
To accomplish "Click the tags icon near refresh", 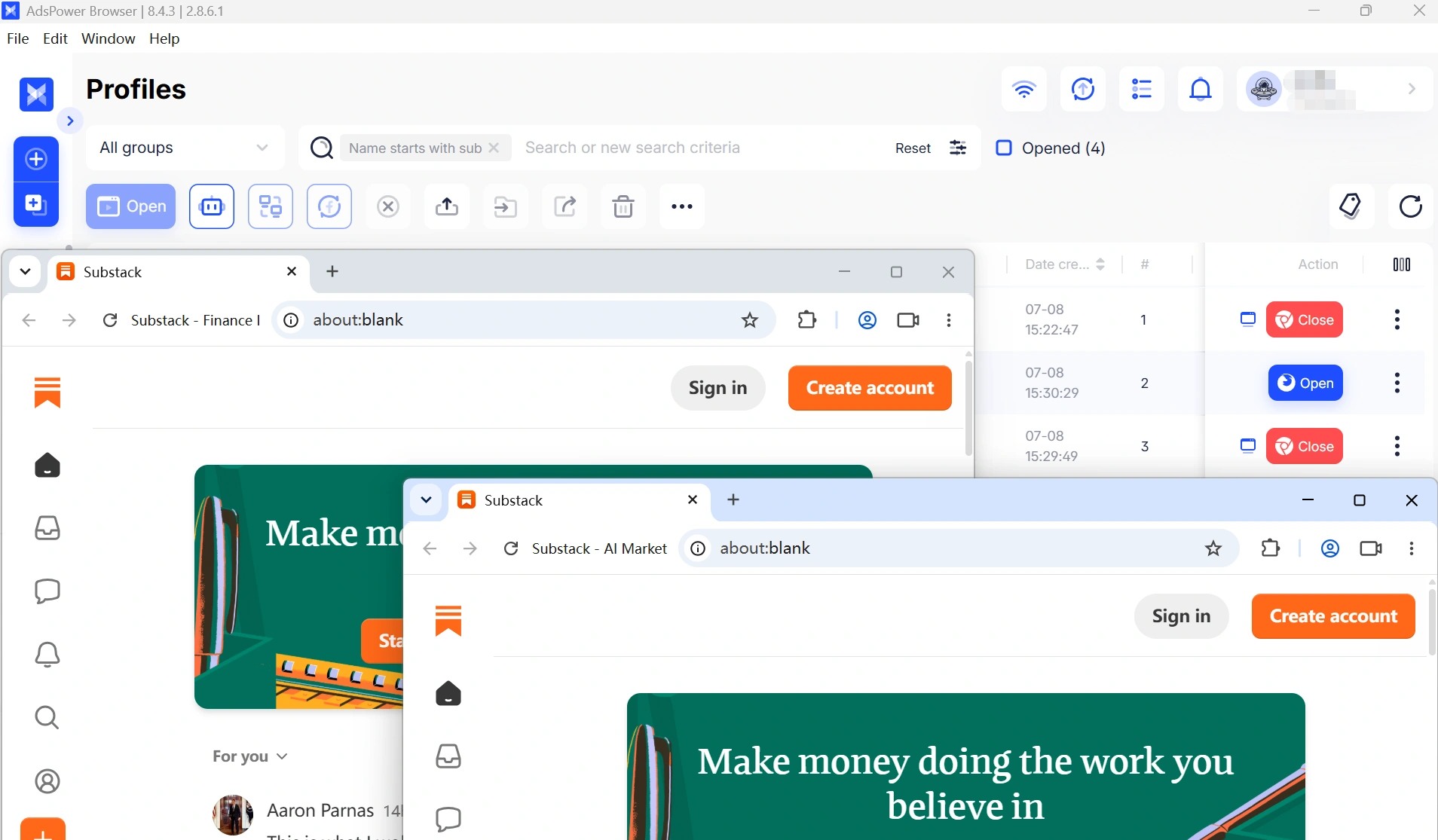I will (1351, 206).
